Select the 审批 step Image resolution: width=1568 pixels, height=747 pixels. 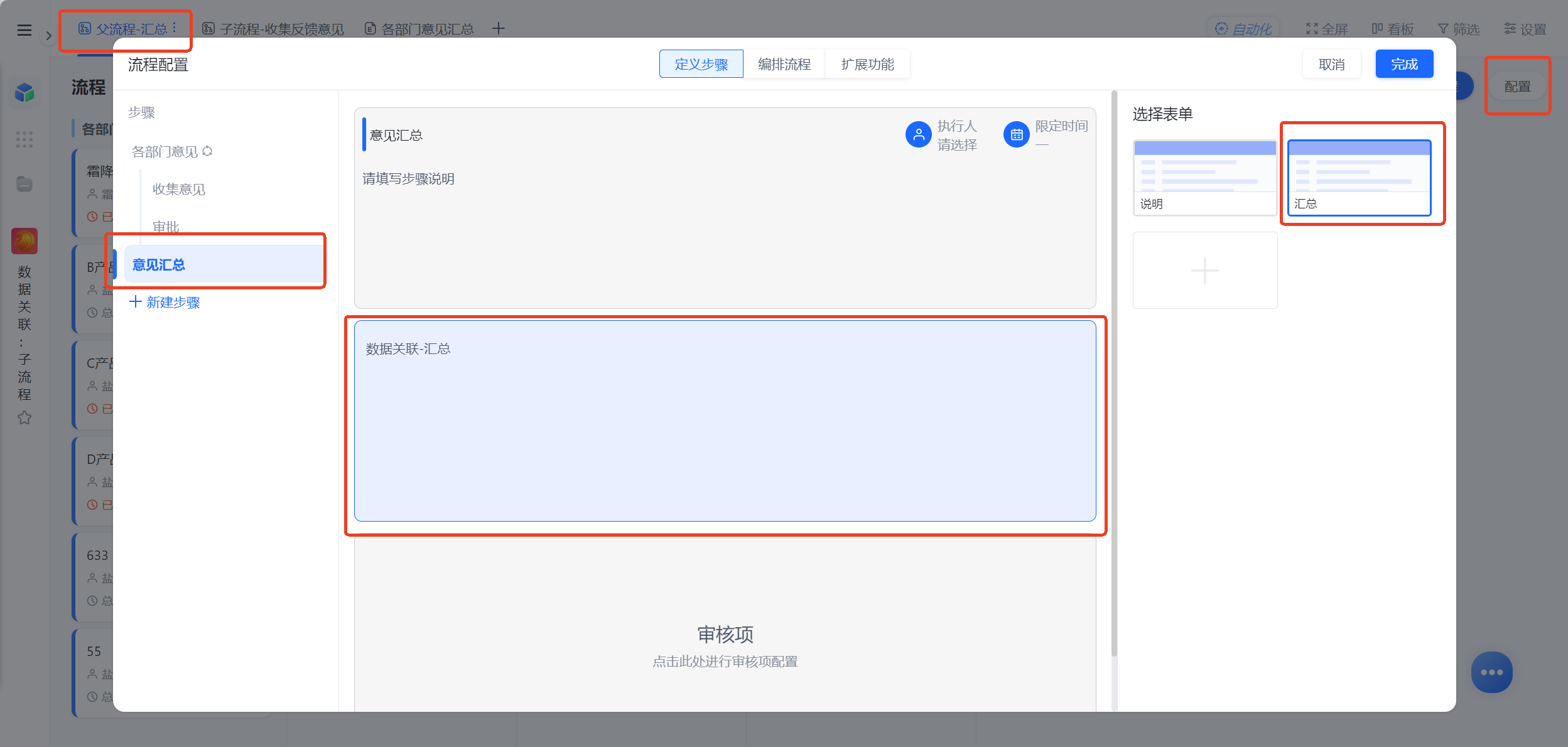166,227
